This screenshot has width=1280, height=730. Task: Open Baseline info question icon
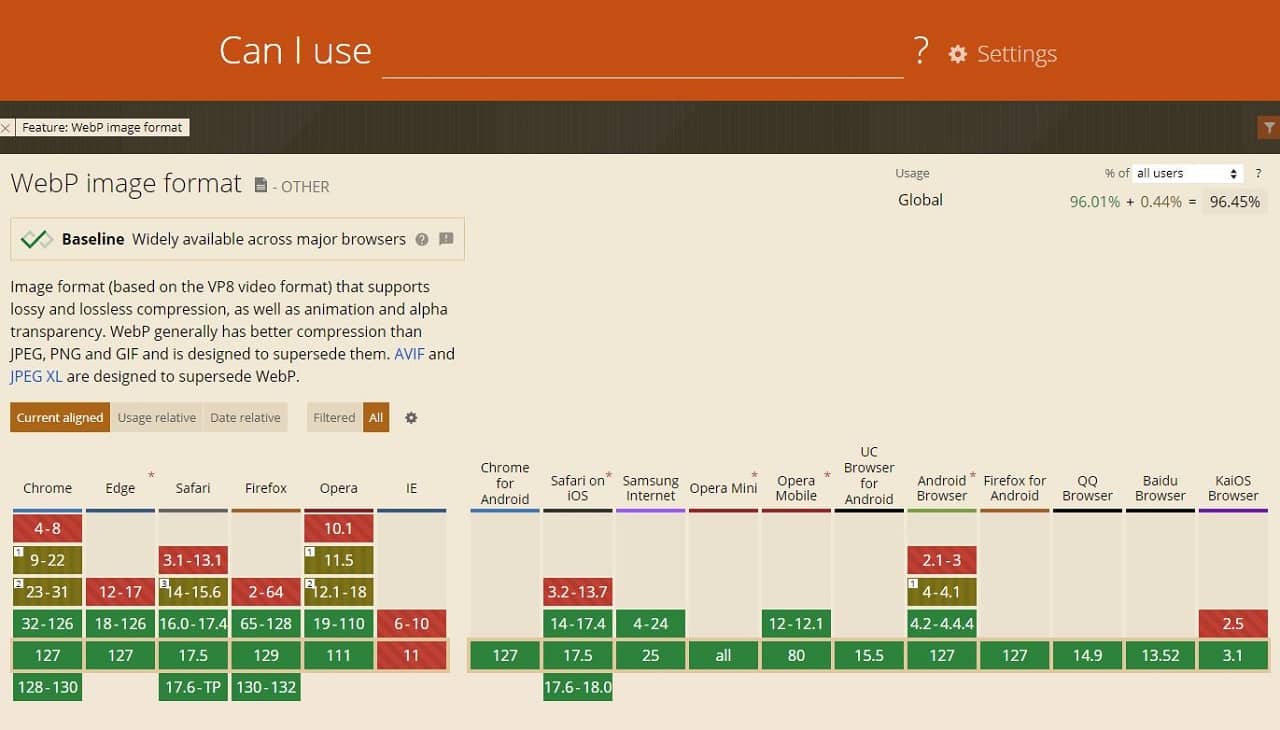point(422,239)
